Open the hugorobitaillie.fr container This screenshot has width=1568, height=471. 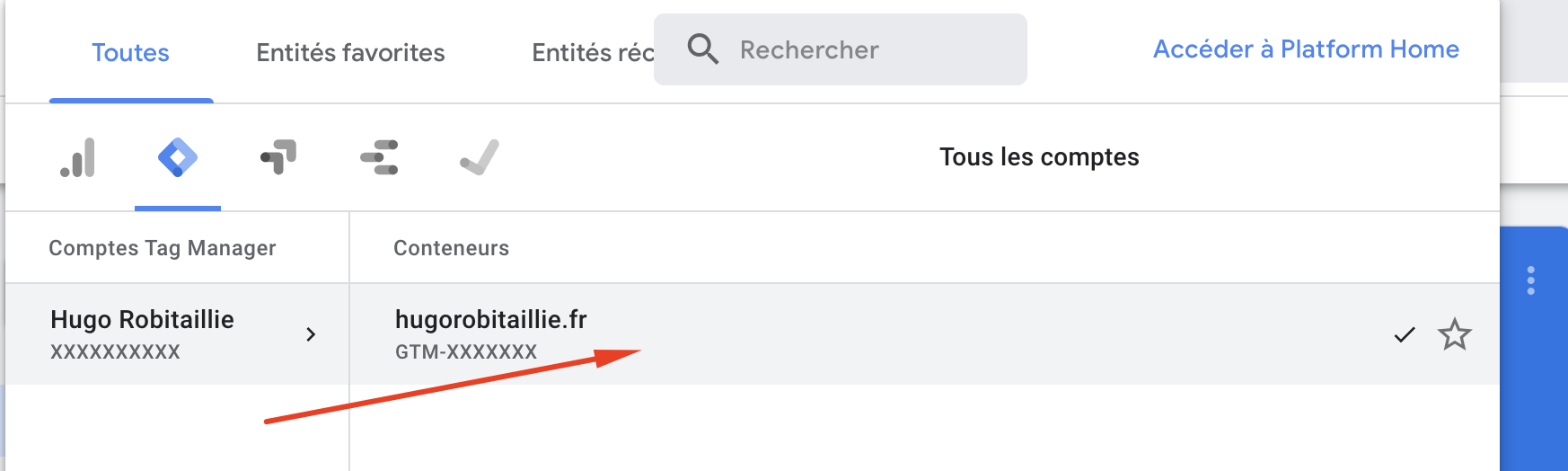point(490,333)
